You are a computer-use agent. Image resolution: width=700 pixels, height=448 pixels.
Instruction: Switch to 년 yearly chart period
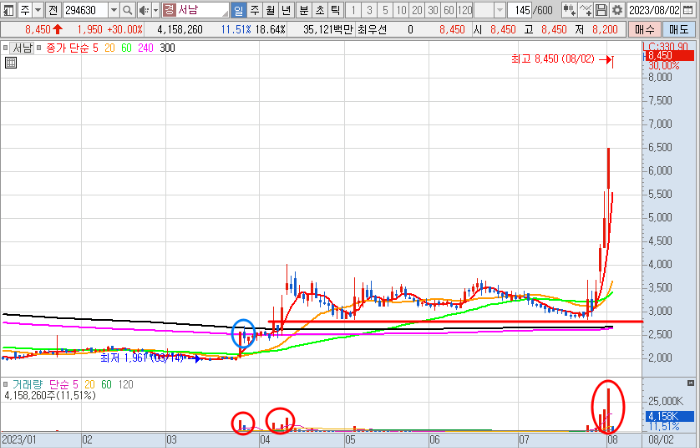(286, 10)
